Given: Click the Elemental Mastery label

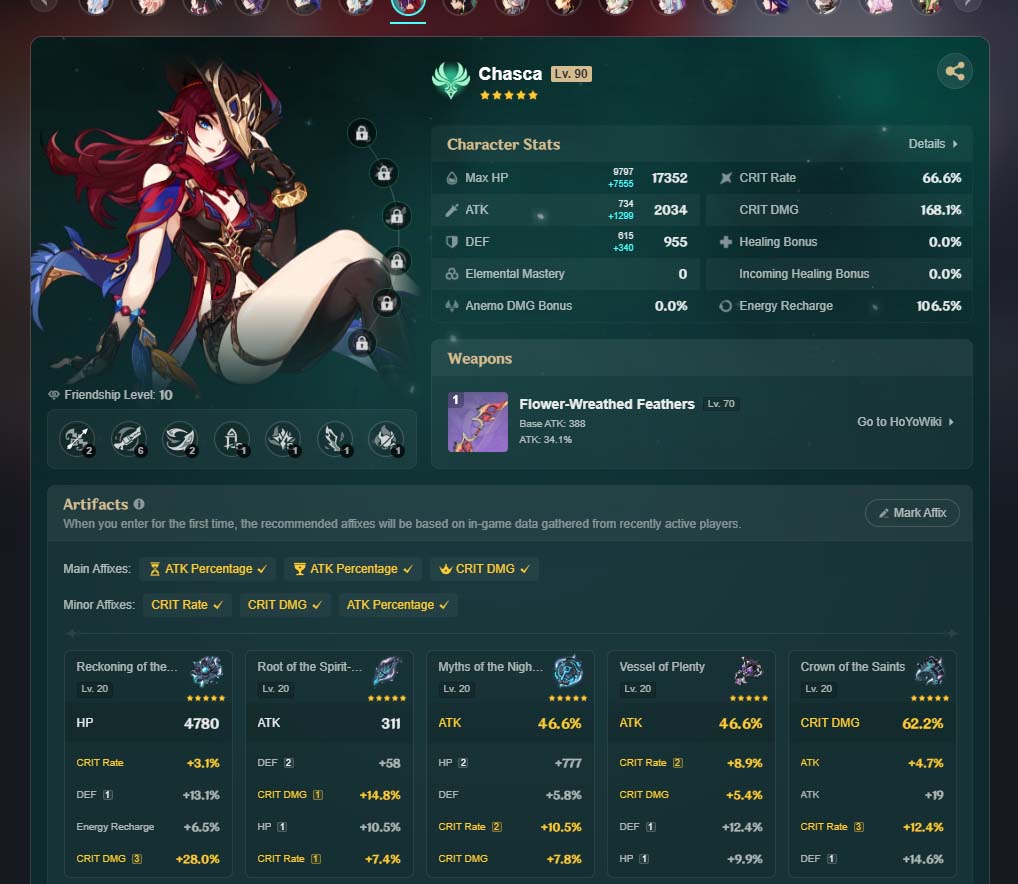Looking at the screenshot, I should coord(515,274).
